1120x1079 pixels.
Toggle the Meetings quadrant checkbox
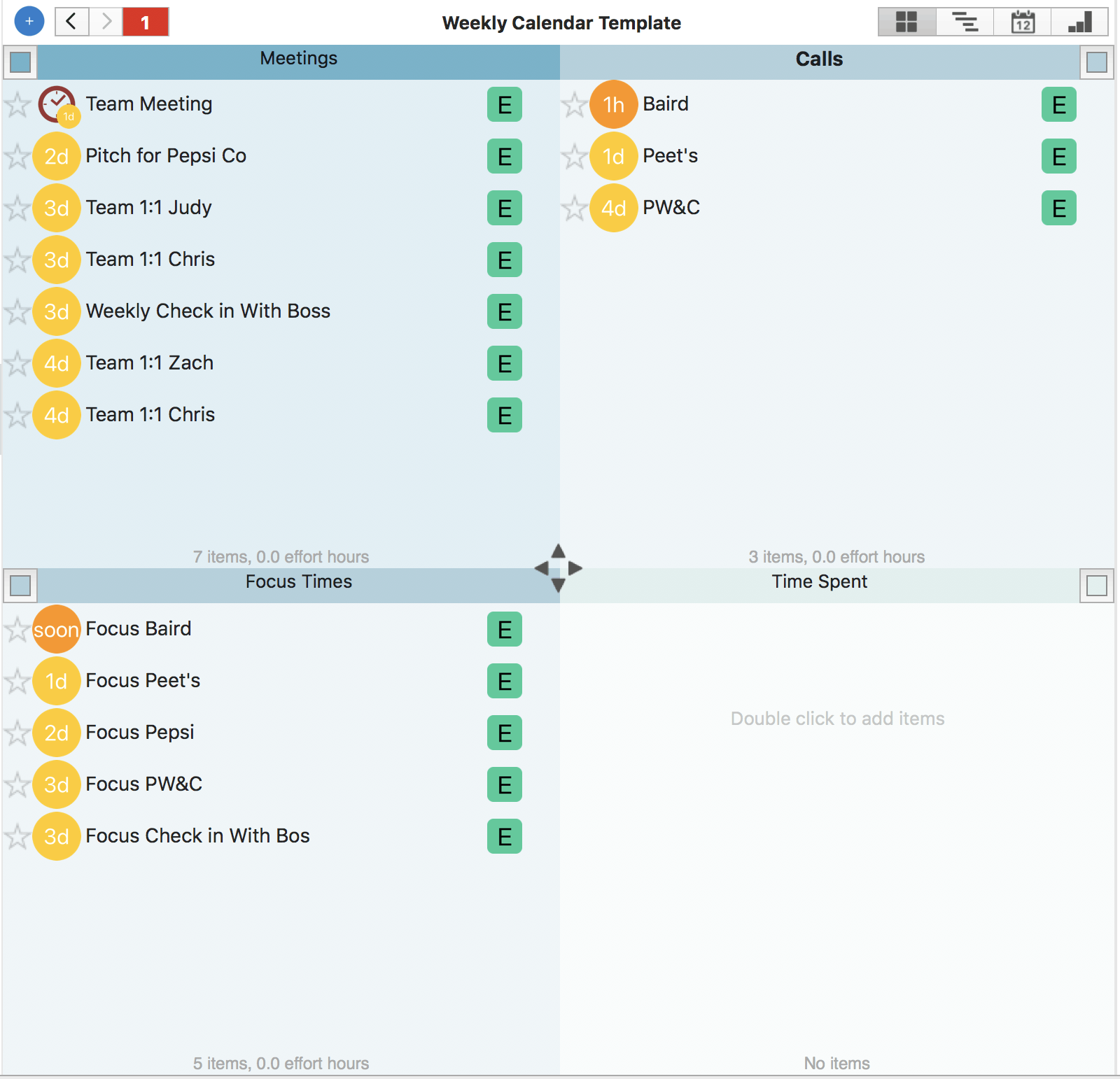pos(20,62)
